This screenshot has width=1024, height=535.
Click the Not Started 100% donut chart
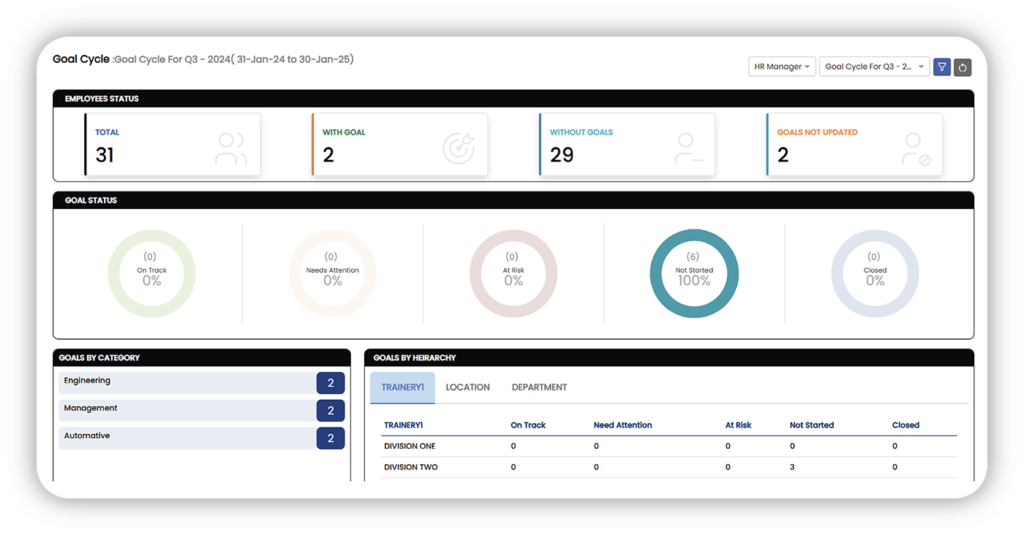694,273
